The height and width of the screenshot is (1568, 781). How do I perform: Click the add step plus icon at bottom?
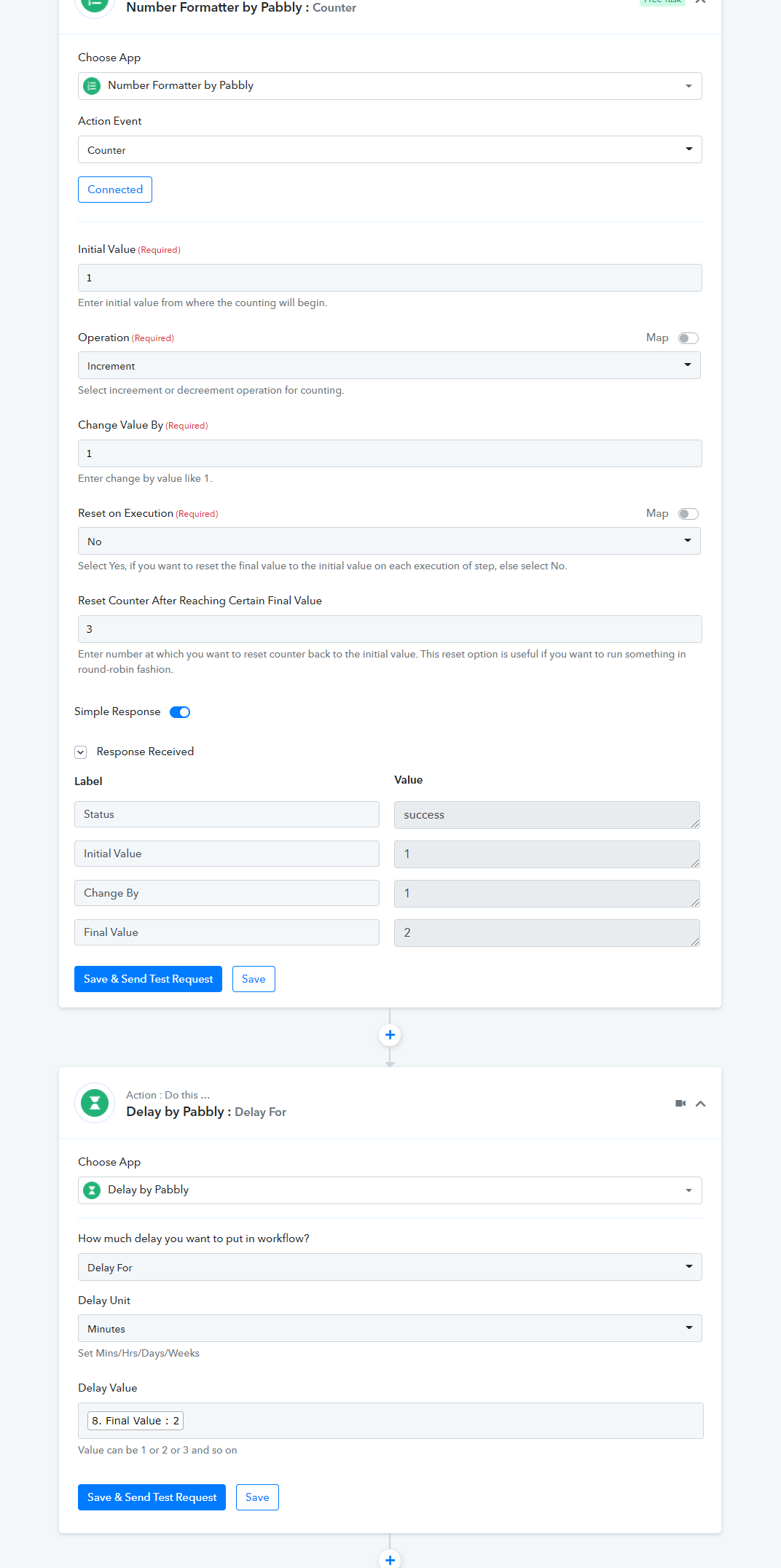(390, 1559)
